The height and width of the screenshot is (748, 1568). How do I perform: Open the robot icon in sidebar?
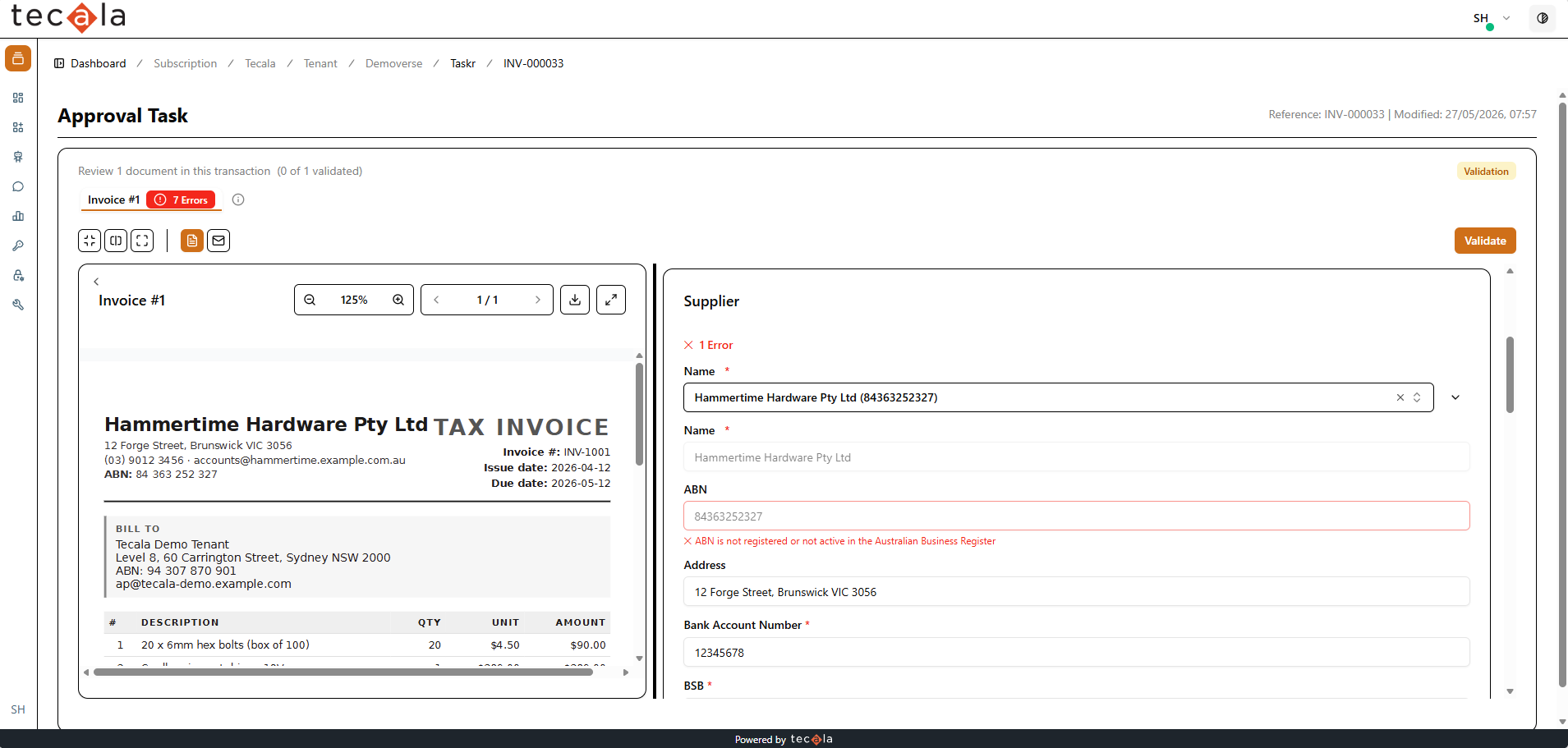pos(18,157)
